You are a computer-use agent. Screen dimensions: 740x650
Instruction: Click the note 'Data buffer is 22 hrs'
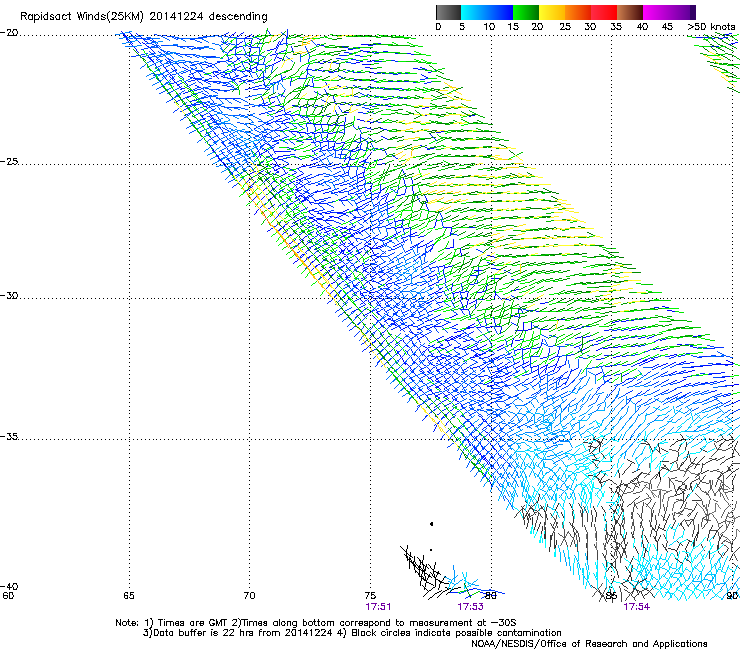201,633
